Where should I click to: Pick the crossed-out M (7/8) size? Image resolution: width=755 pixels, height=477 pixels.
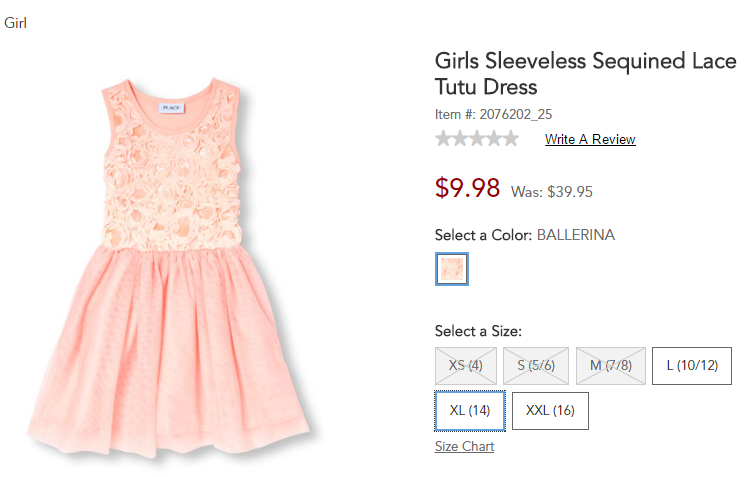pos(610,366)
